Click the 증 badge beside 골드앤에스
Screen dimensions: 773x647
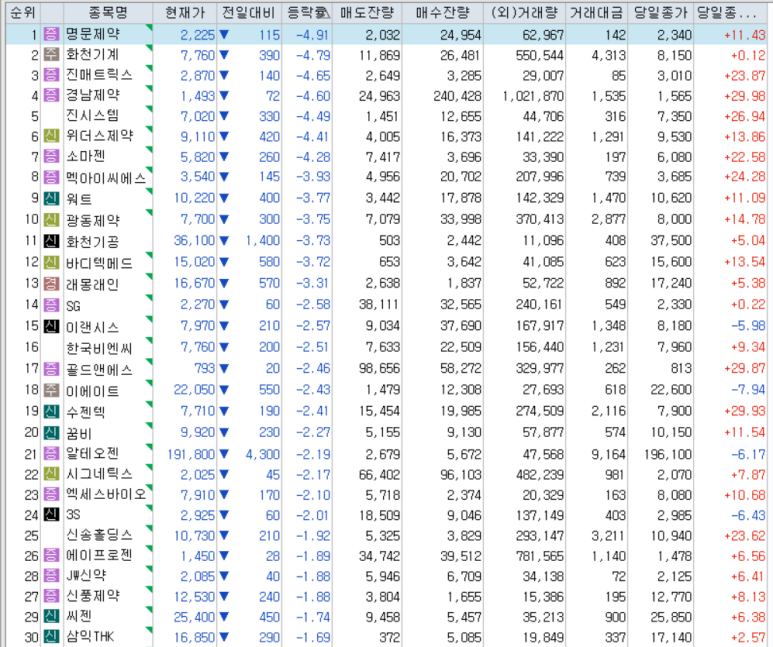(x=51, y=368)
